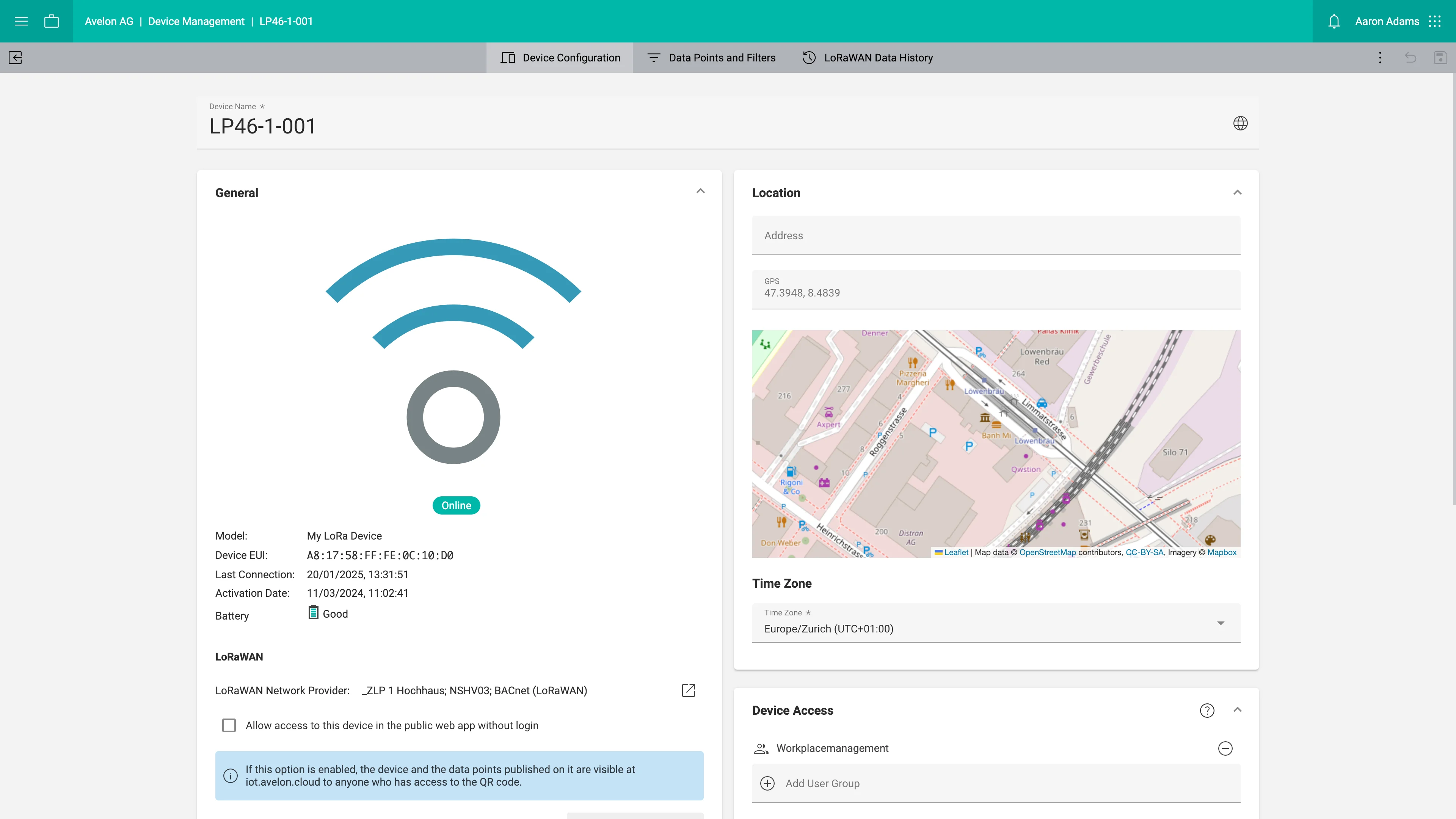The height and width of the screenshot is (819, 1456).
Task: Switch to Device Configuration tab
Action: click(560, 58)
